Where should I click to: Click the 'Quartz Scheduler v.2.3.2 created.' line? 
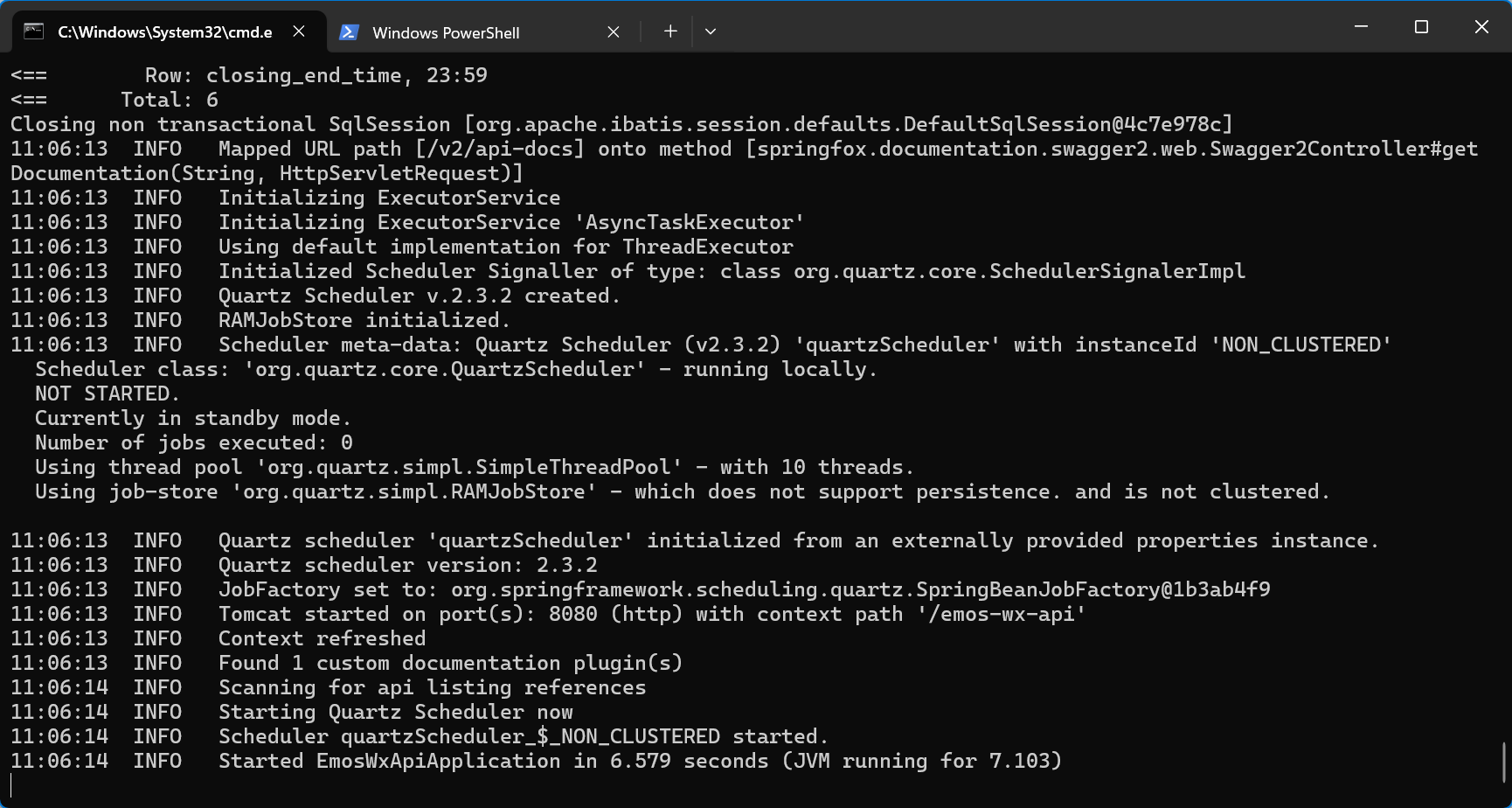click(419, 296)
